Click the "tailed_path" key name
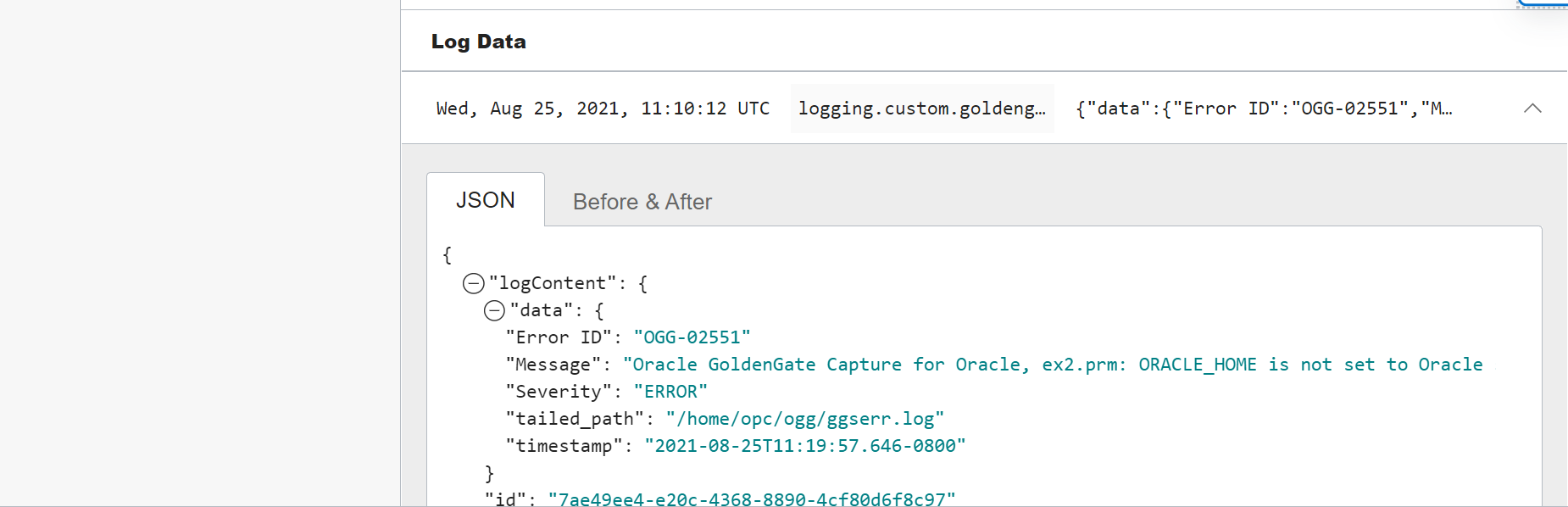This screenshot has width=1568, height=507. [x=575, y=419]
